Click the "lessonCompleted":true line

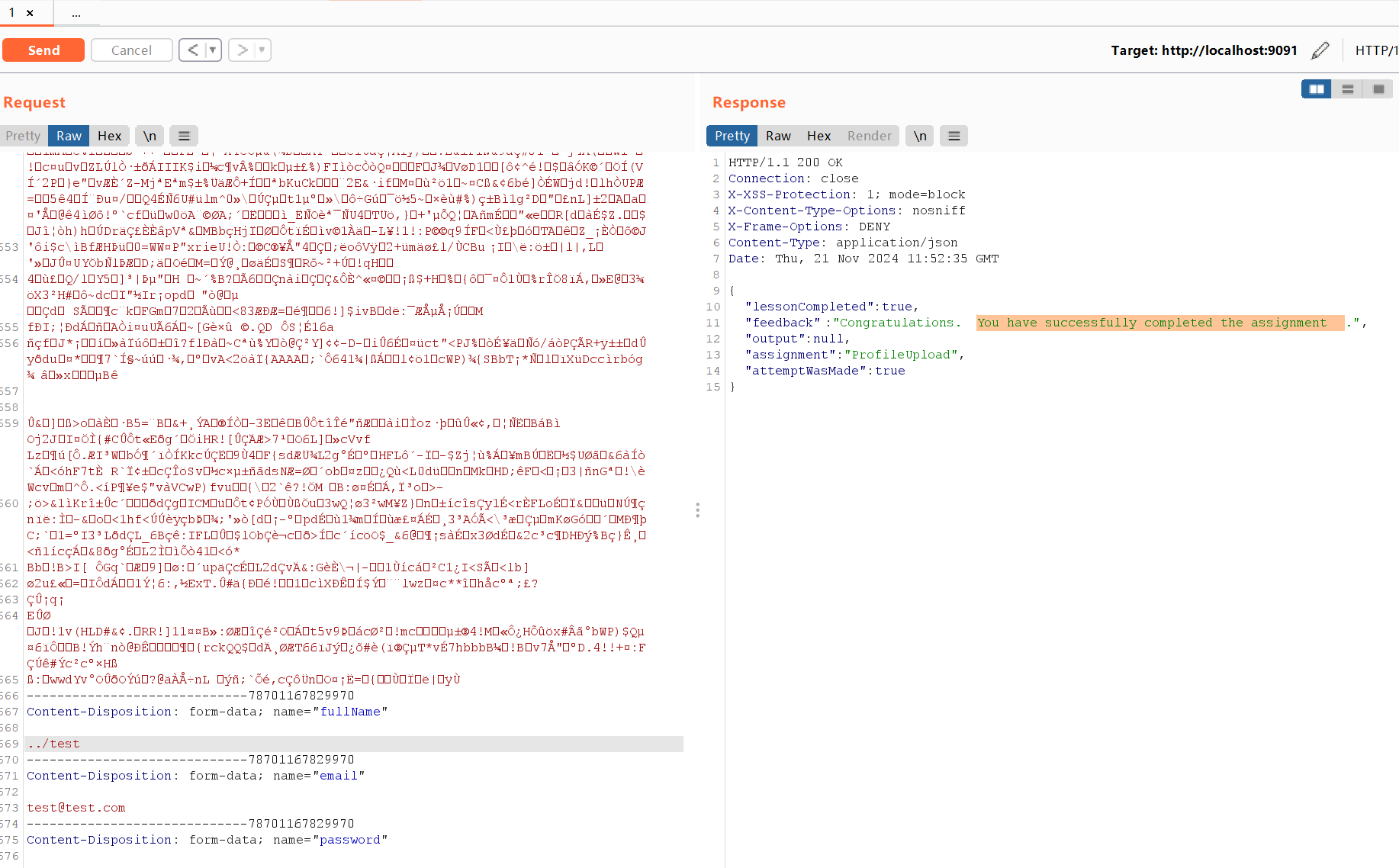click(832, 307)
